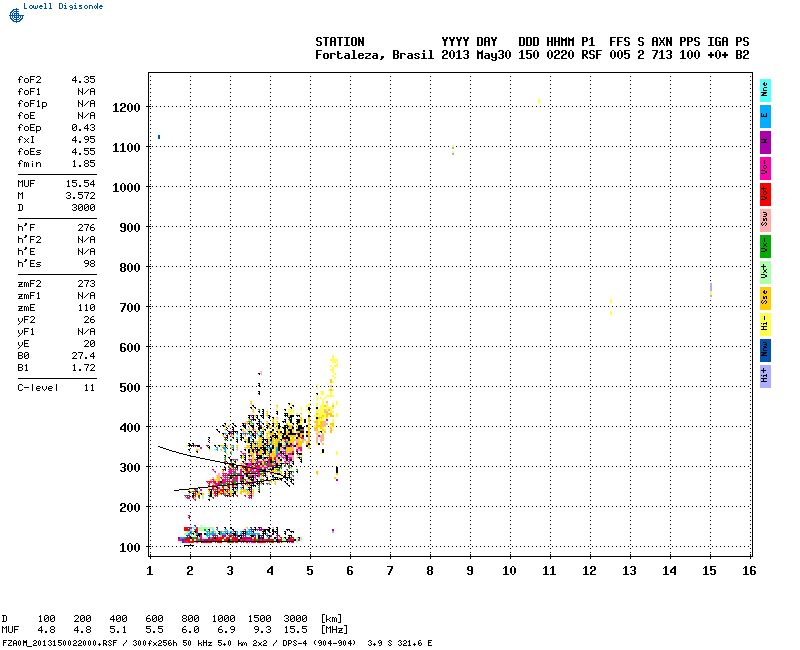Screen dimensions: 800x650
Task: Click the program value 'RSF' in header
Action: [591, 55]
